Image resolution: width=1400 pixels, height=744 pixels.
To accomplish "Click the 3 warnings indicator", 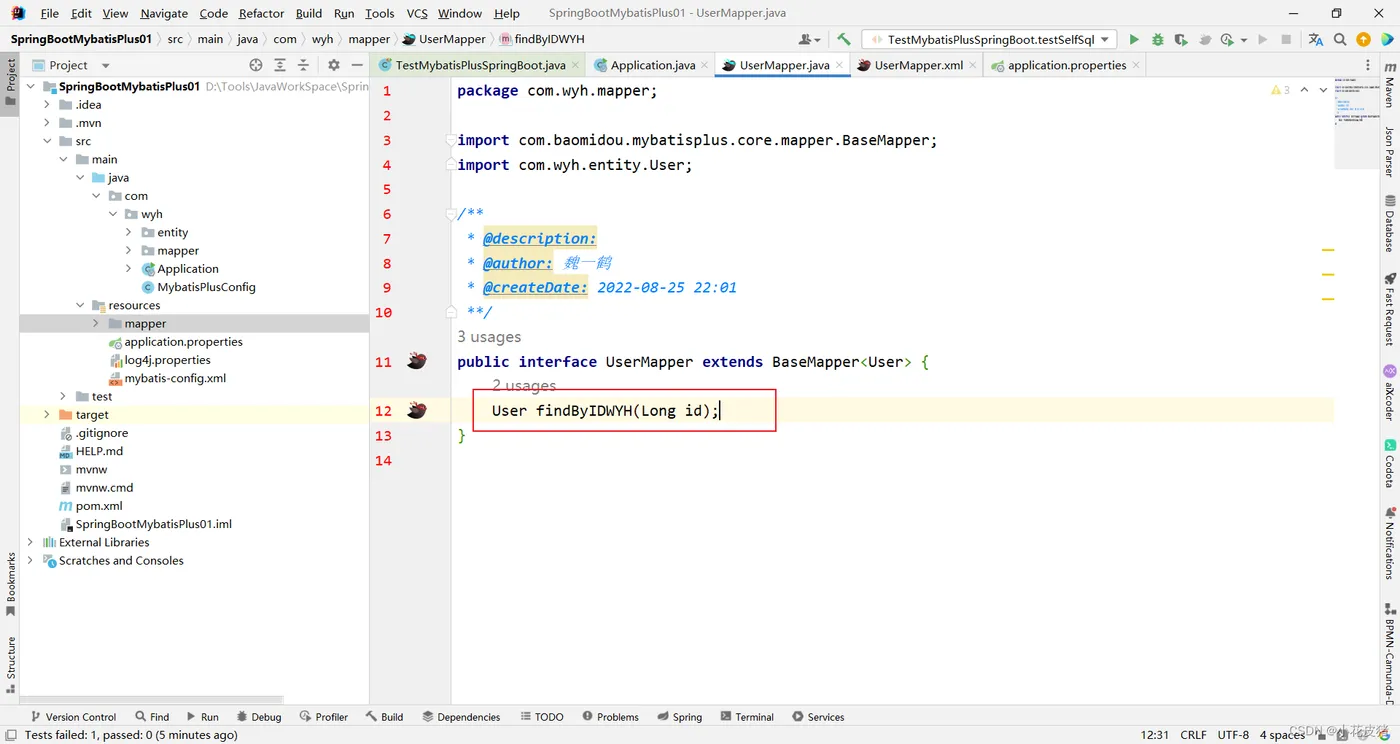I will (x=1280, y=90).
